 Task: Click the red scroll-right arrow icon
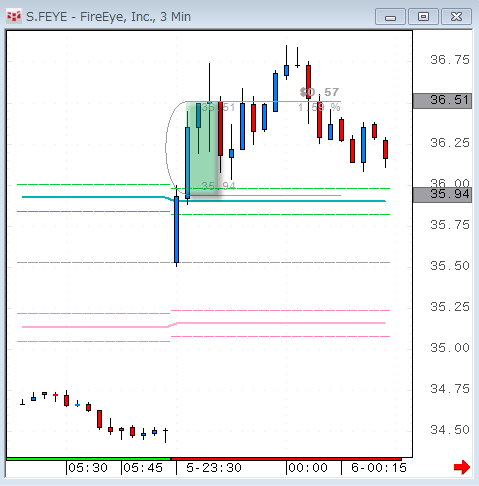462,467
